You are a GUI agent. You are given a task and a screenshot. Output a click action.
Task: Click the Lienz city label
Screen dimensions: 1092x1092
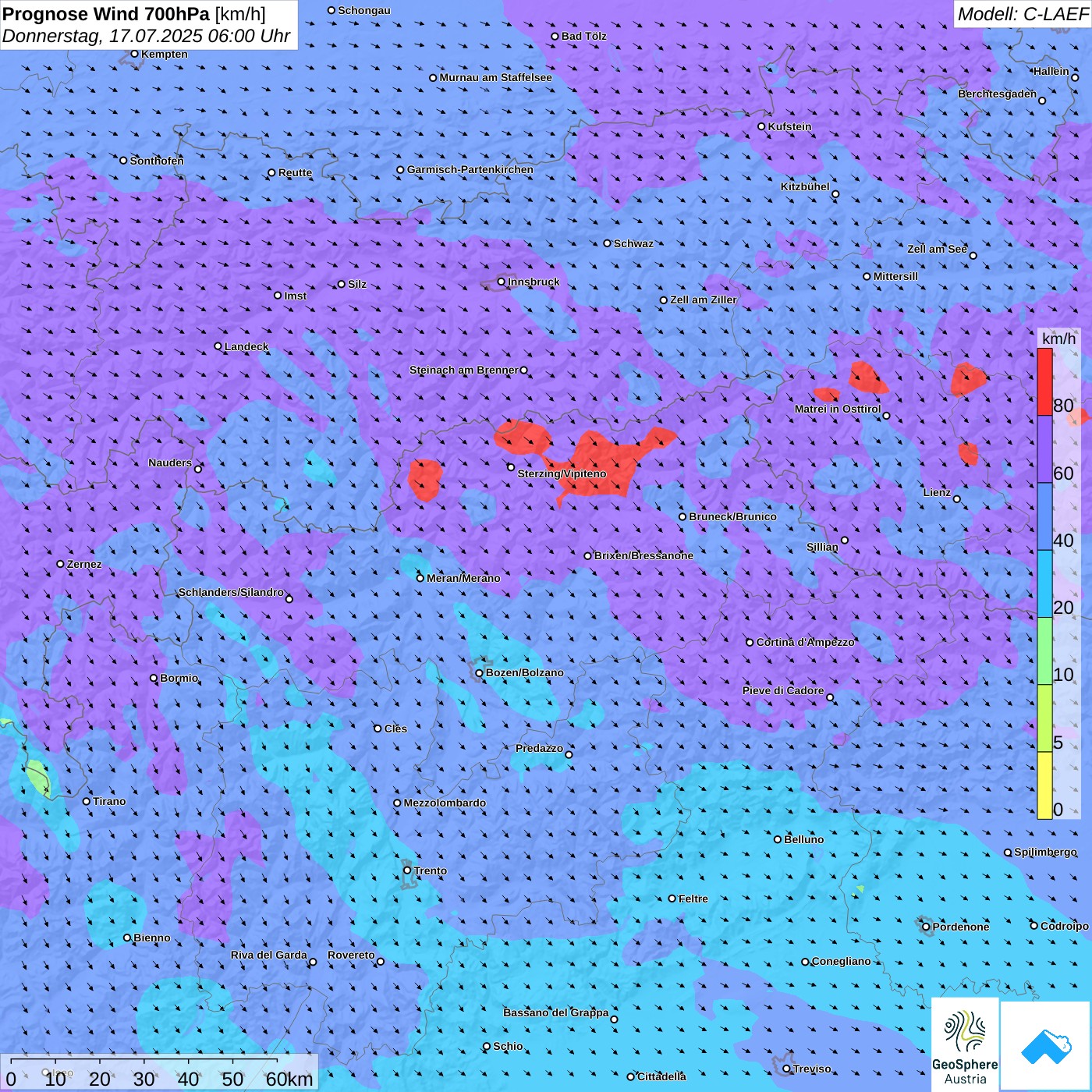pyautogui.click(x=937, y=492)
